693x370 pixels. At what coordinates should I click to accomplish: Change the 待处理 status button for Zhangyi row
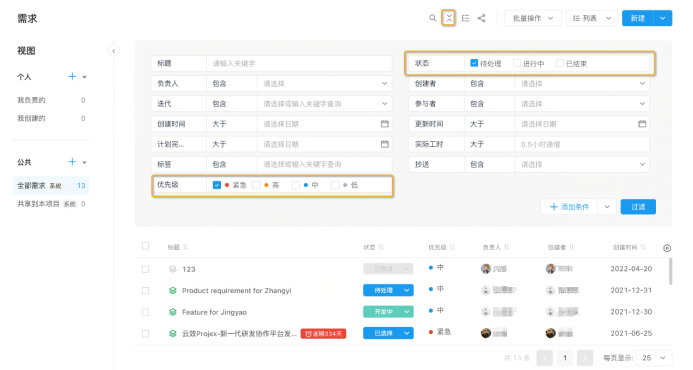(x=388, y=290)
